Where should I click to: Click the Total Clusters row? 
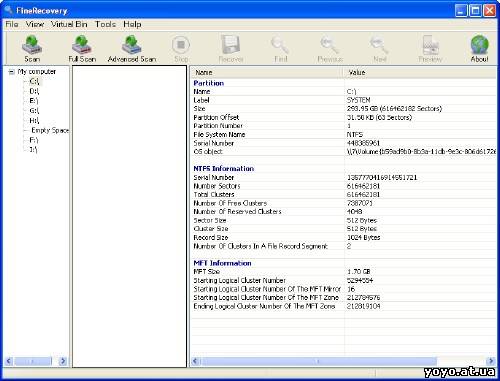coord(343,194)
